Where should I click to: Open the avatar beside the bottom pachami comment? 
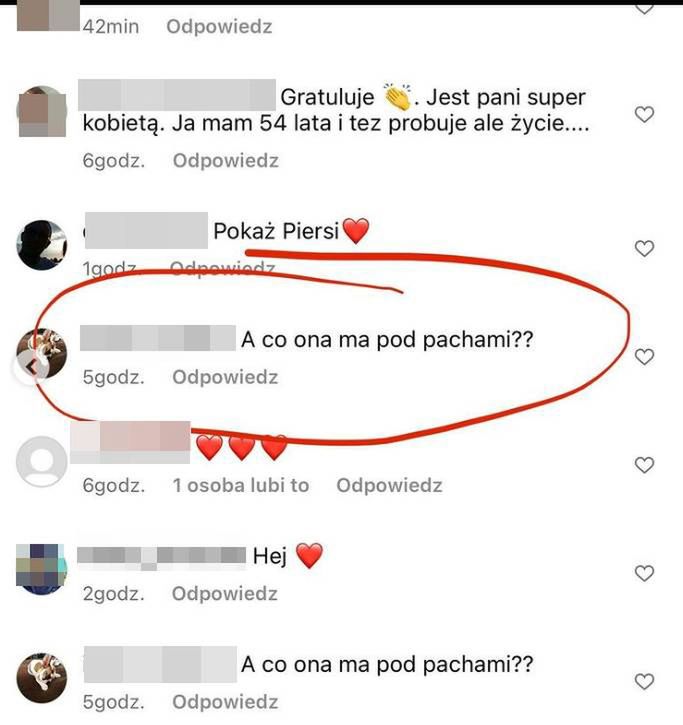pos(42,678)
